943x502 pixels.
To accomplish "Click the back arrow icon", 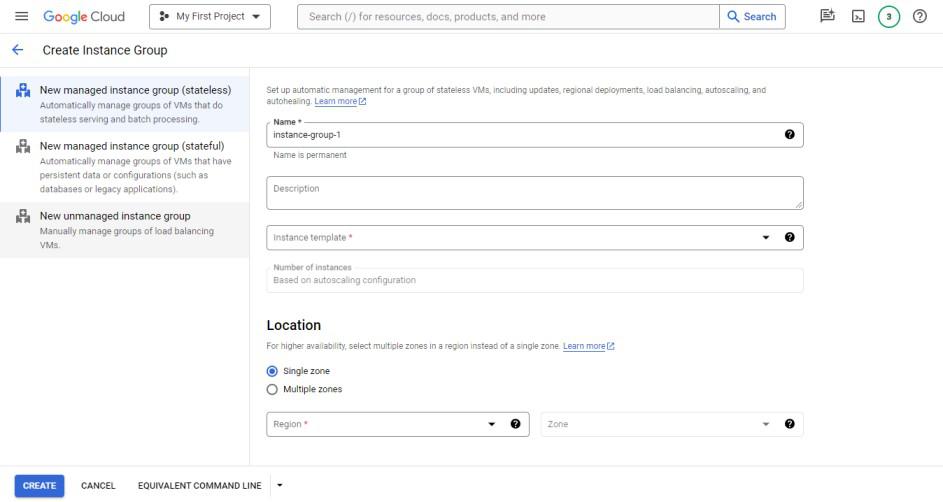I will tap(18, 50).
